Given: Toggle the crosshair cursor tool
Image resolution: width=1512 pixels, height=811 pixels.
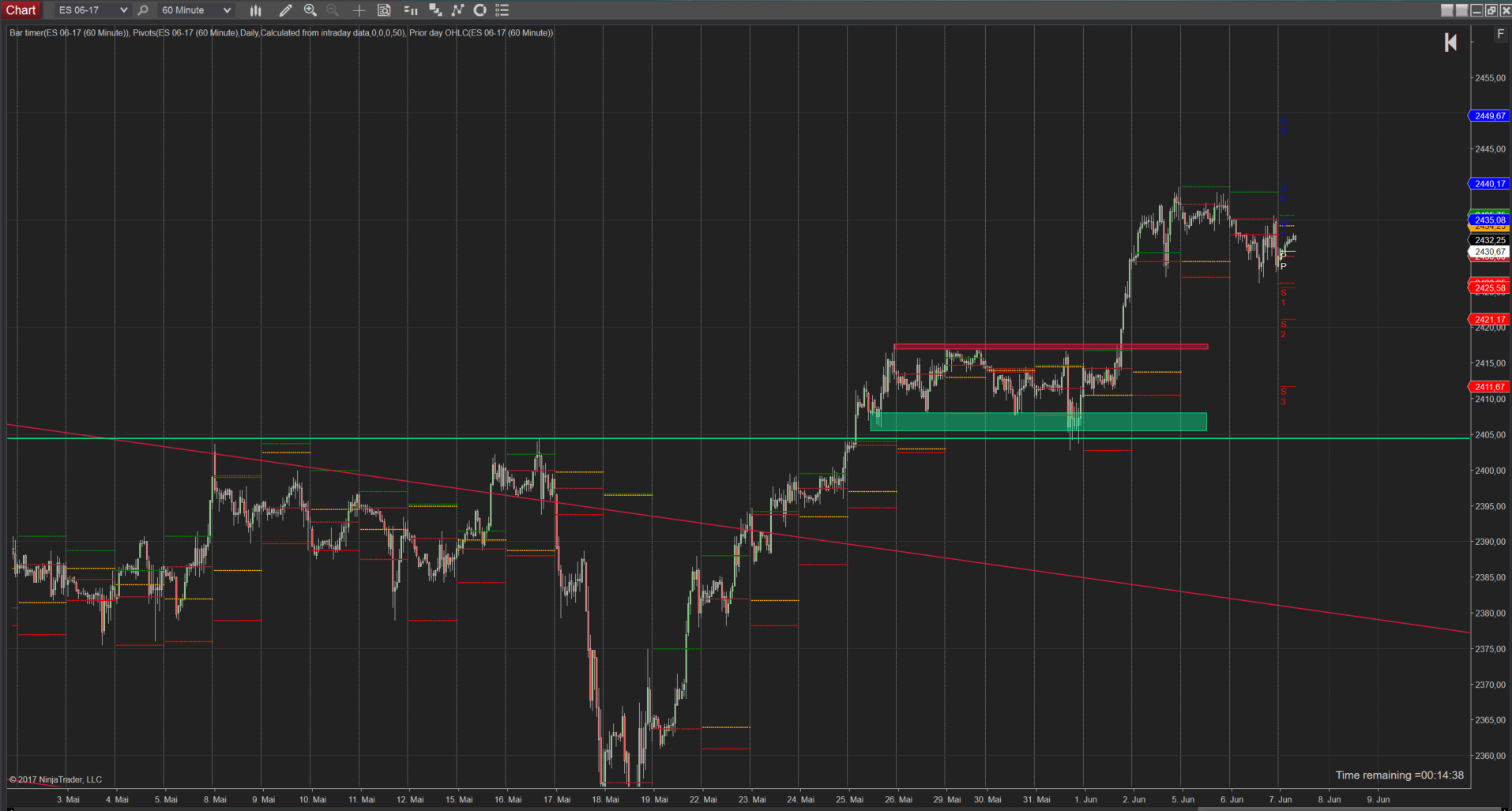Looking at the screenshot, I should click(x=359, y=10).
